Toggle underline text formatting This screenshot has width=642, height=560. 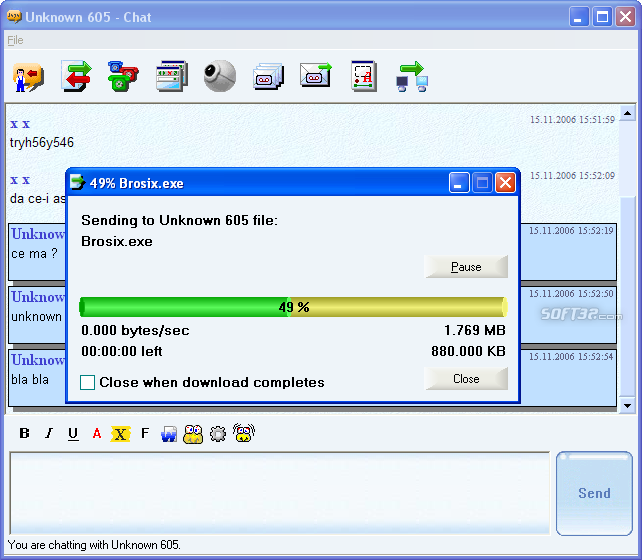pyautogui.click(x=73, y=434)
